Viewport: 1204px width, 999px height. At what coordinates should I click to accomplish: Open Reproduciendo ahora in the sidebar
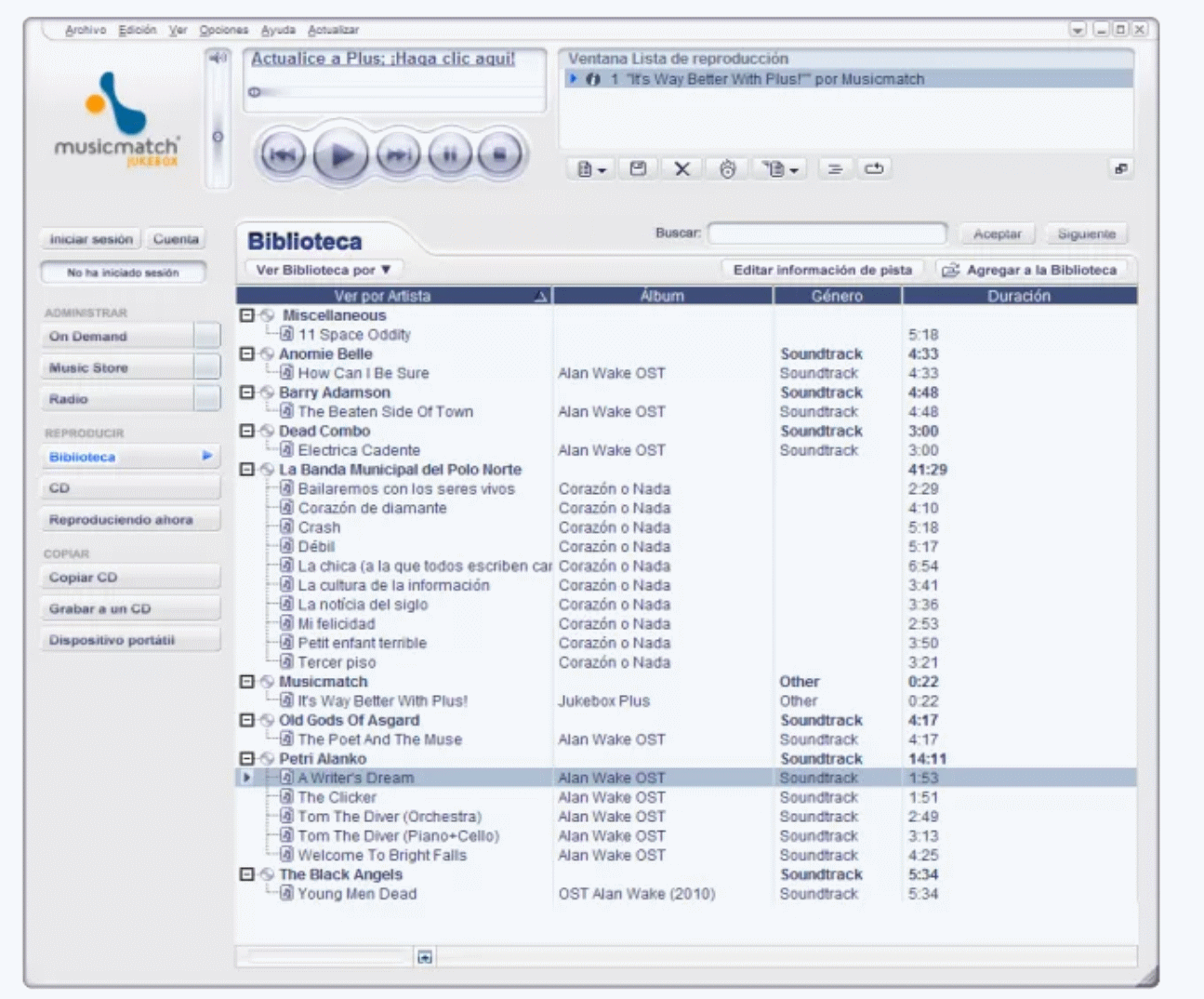click(x=130, y=520)
